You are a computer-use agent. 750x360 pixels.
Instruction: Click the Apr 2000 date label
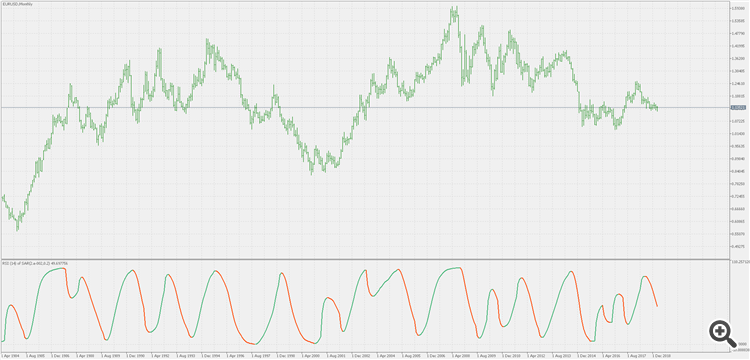click(310, 356)
